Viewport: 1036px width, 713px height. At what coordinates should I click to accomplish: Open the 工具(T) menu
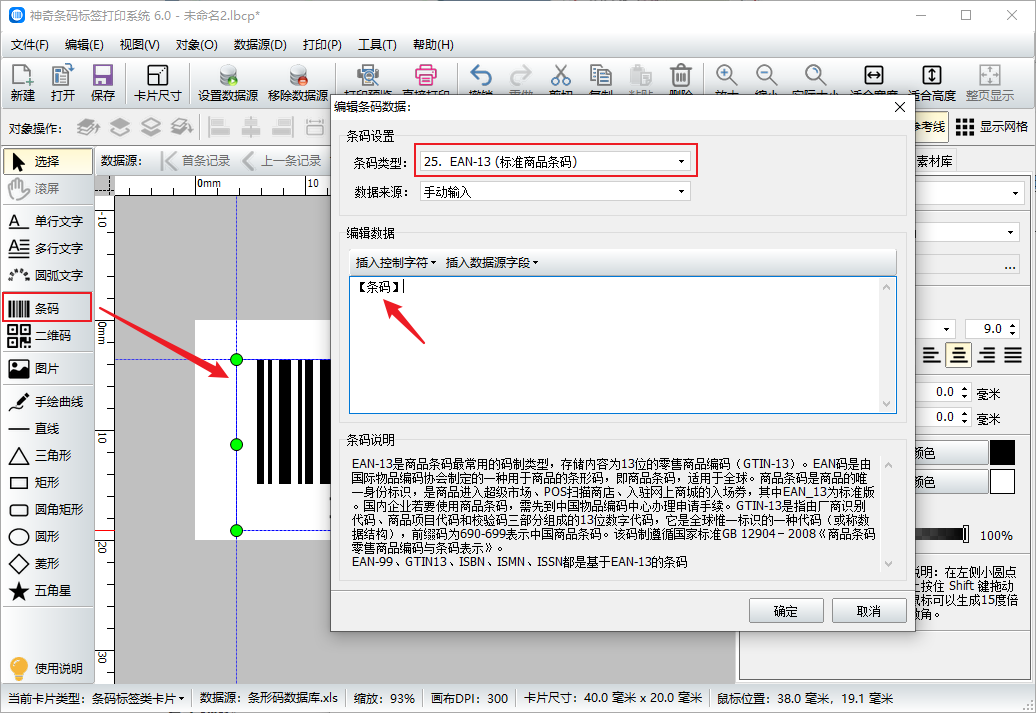(377, 45)
